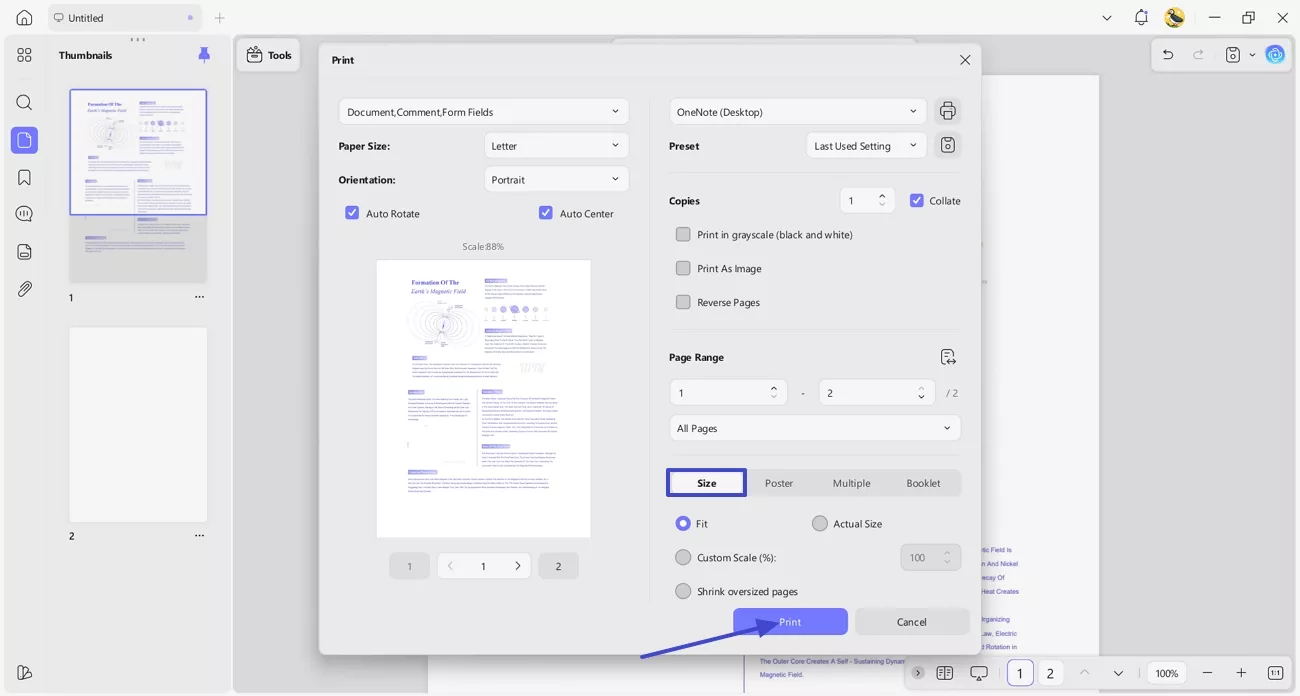The height and width of the screenshot is (696, 1300).
Task: Click the Print button
Action: pos(790,622)
